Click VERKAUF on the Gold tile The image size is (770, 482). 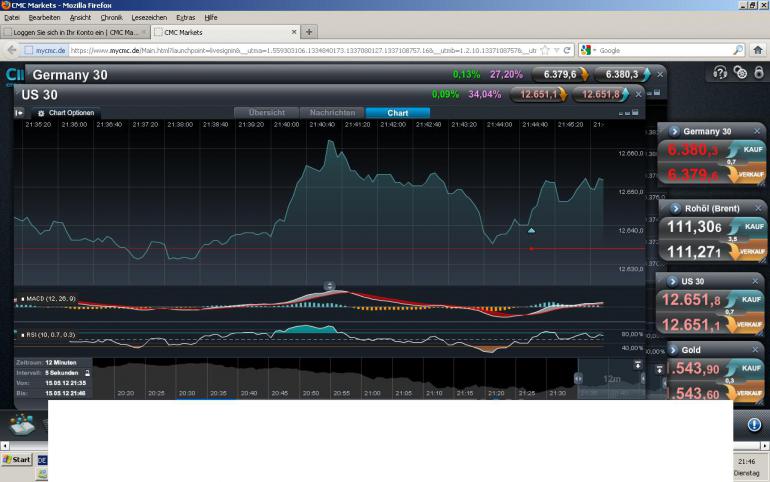pyautogui.click(x=747, y=393)
